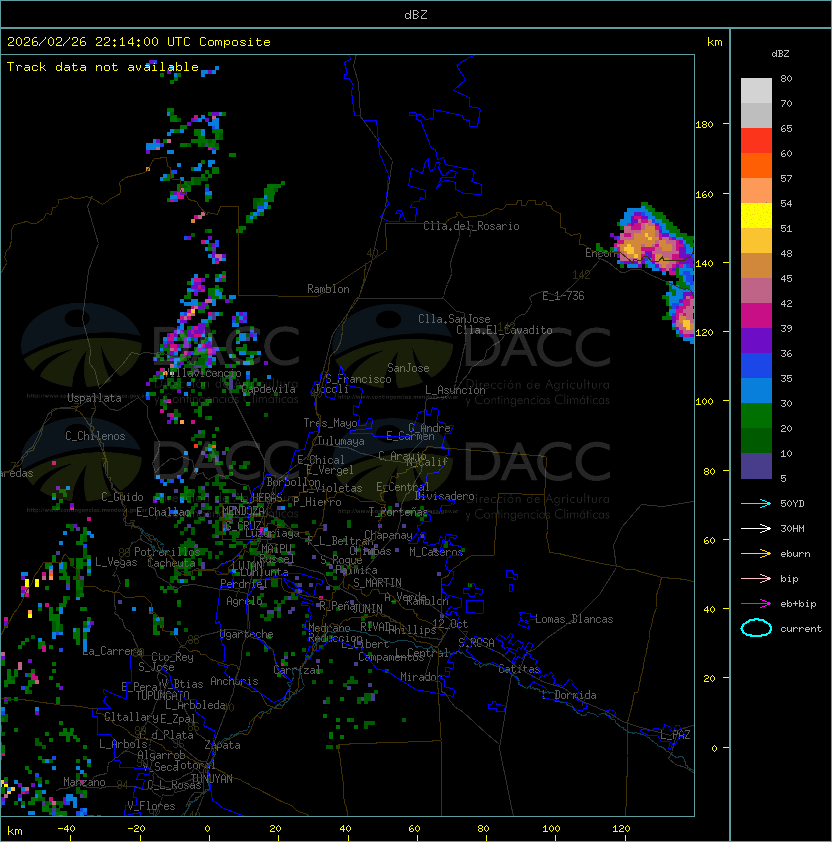Click the 'Villavicencio' map label
The height and width of the screenshot is (842, 832).
coord(204,373)
